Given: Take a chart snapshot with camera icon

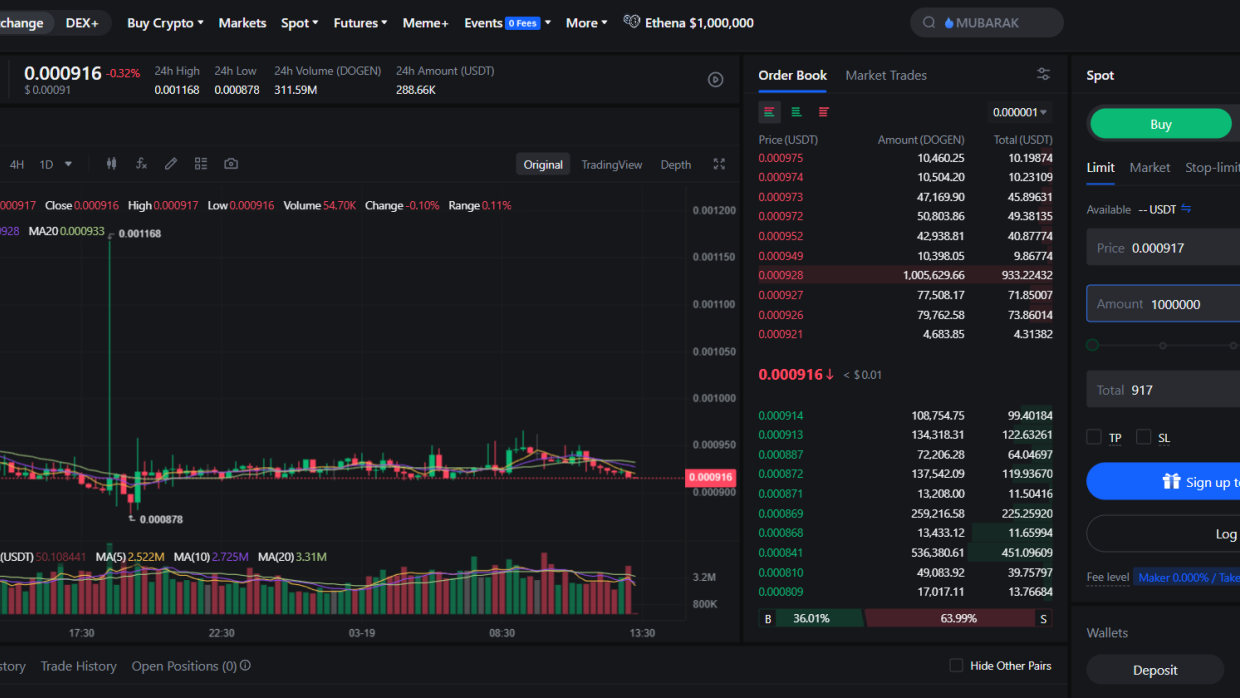Looking at the screenshot, I should tap(231, 164).
